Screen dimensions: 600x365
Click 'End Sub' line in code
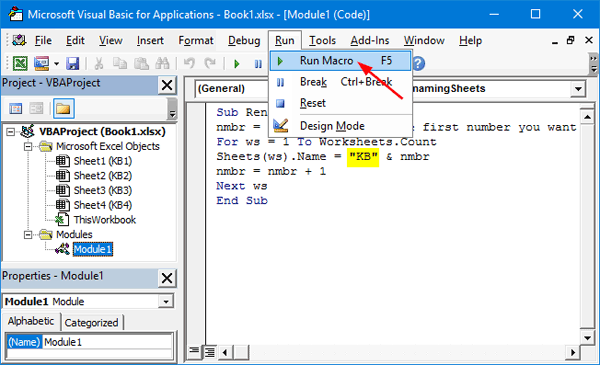242,200
